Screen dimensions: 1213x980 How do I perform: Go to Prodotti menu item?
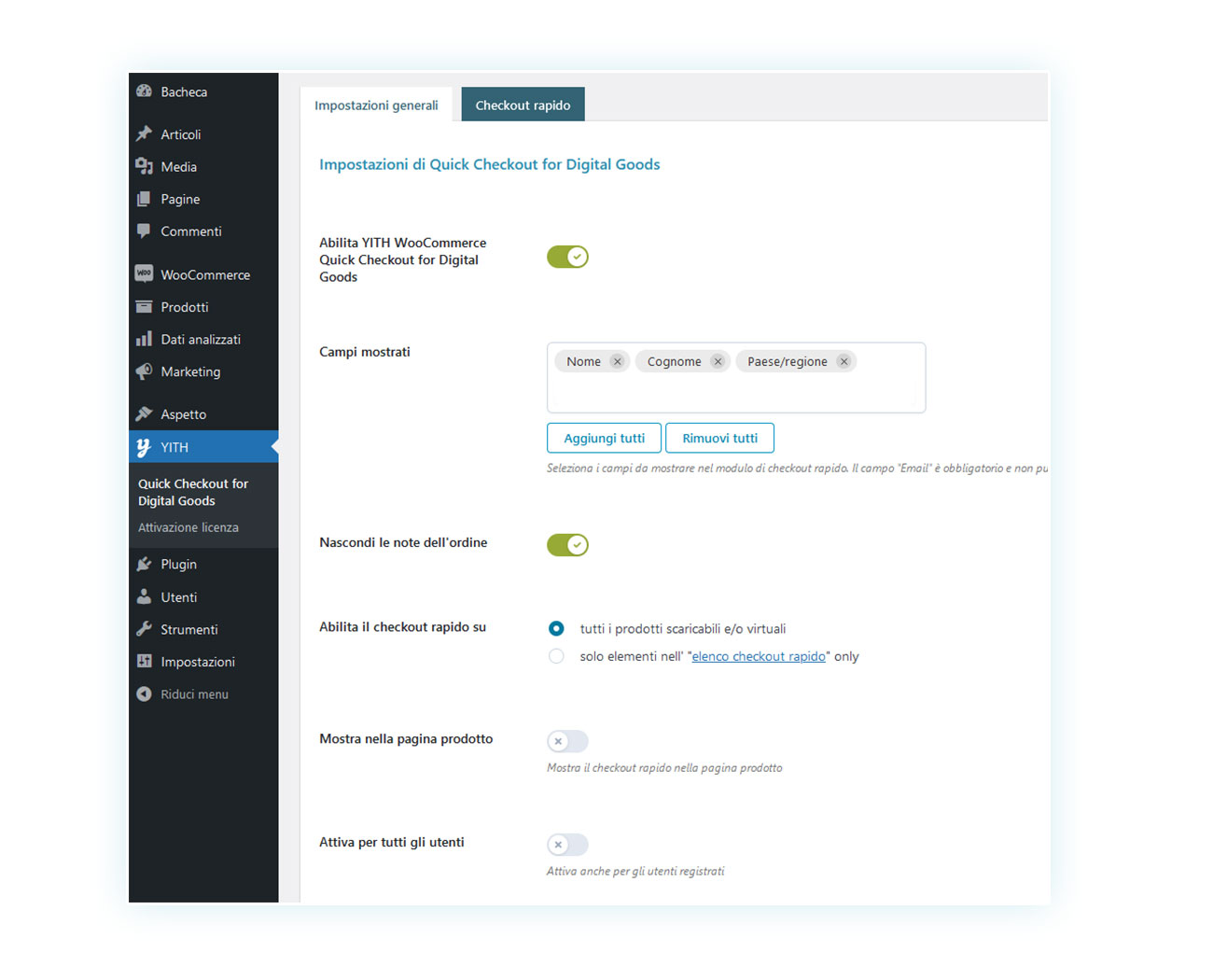click(x=203, y=307)
